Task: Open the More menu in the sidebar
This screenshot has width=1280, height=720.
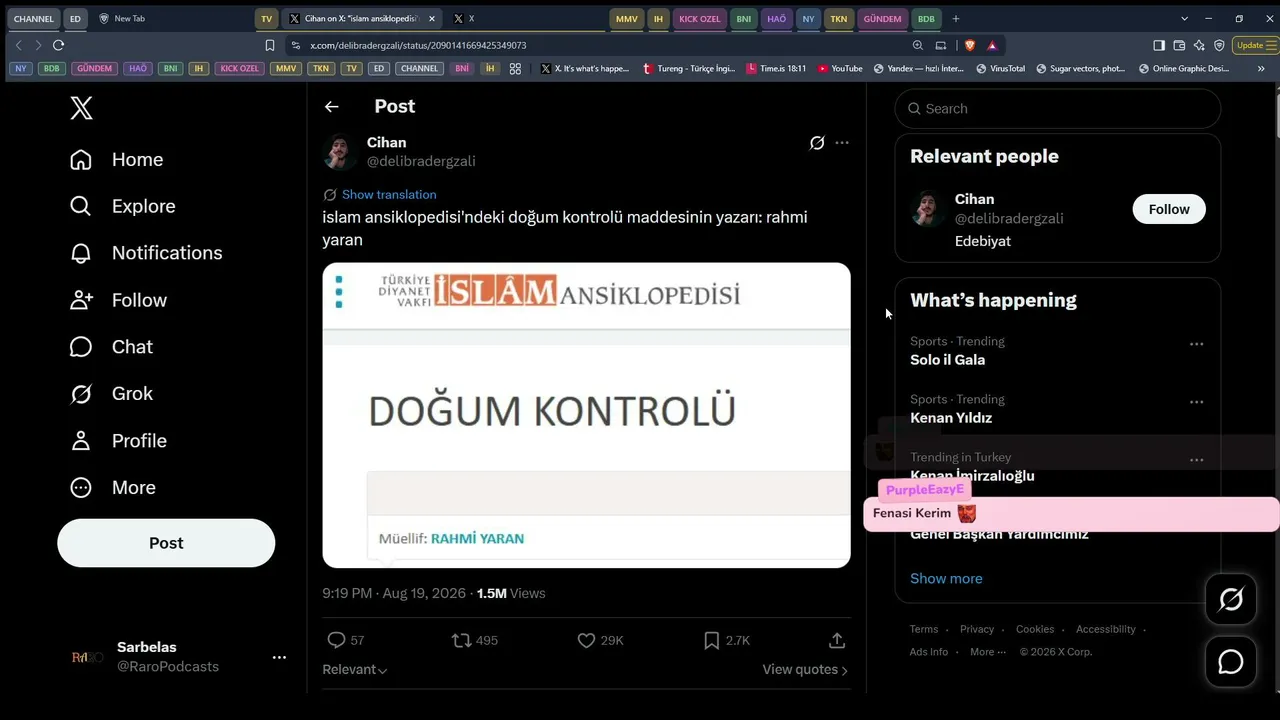Action: (x=113, y=488)
